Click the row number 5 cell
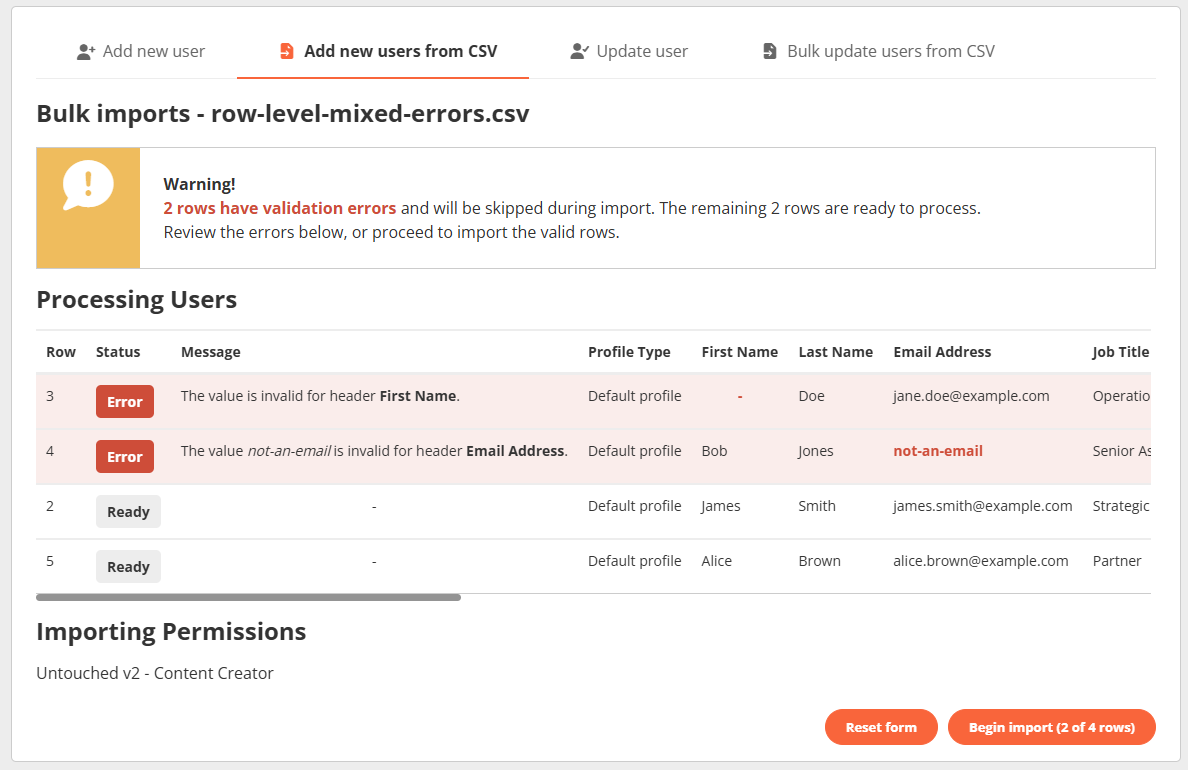The image size is (1188, 770). (50, 561)
